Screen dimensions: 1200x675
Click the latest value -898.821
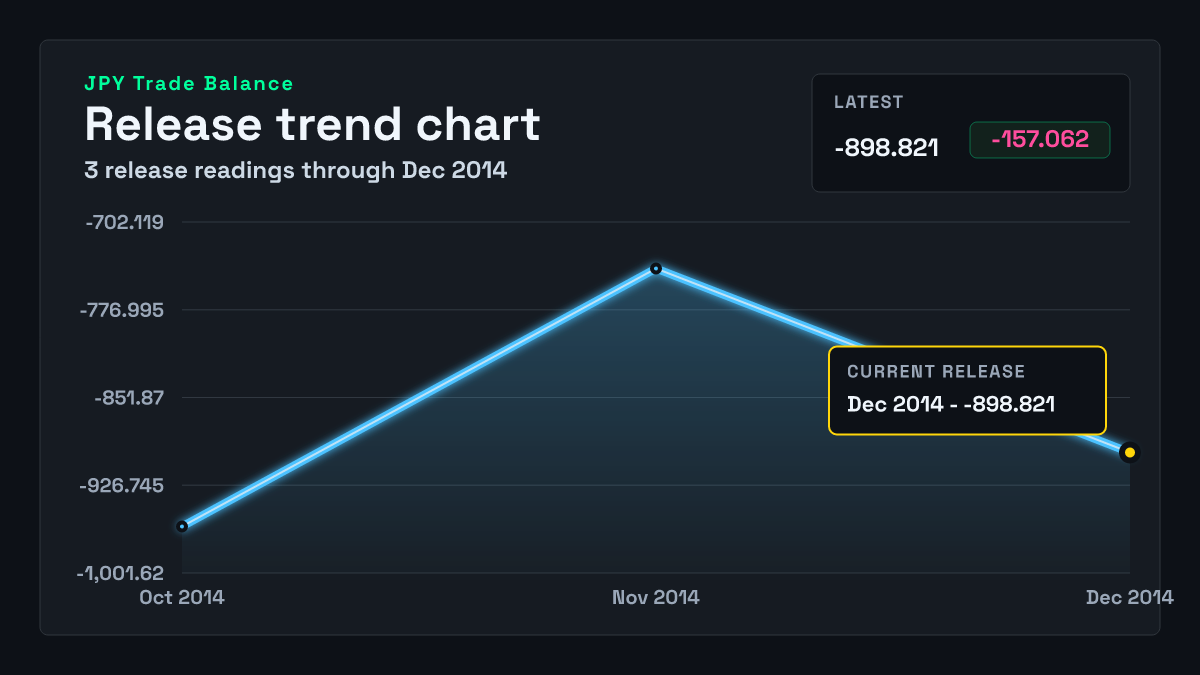pyautogui.click(x=886, y=148)
